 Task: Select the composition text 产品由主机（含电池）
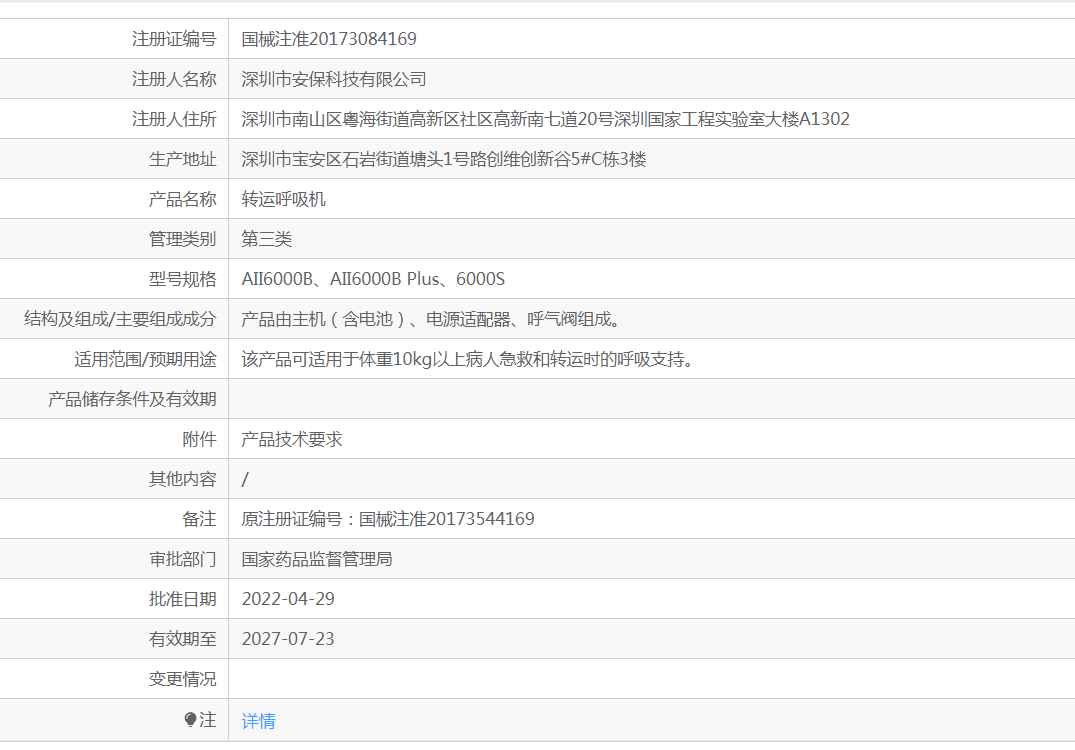(x=431, y=319)
